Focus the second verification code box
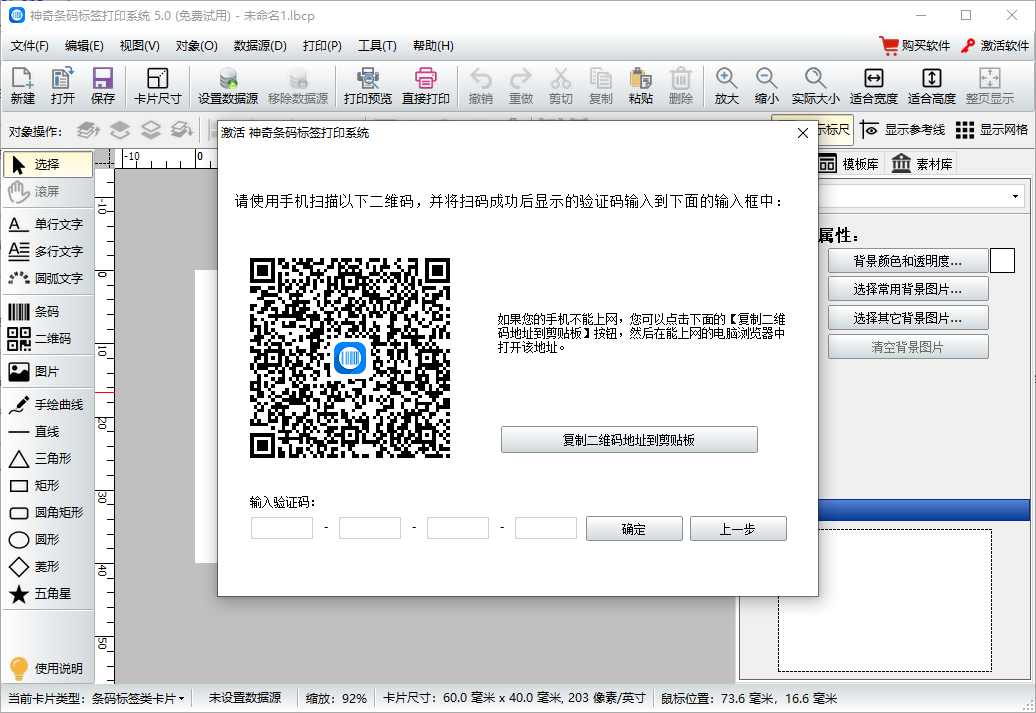The width and height of the screenshot is (1036, 713). coord(370,529)
